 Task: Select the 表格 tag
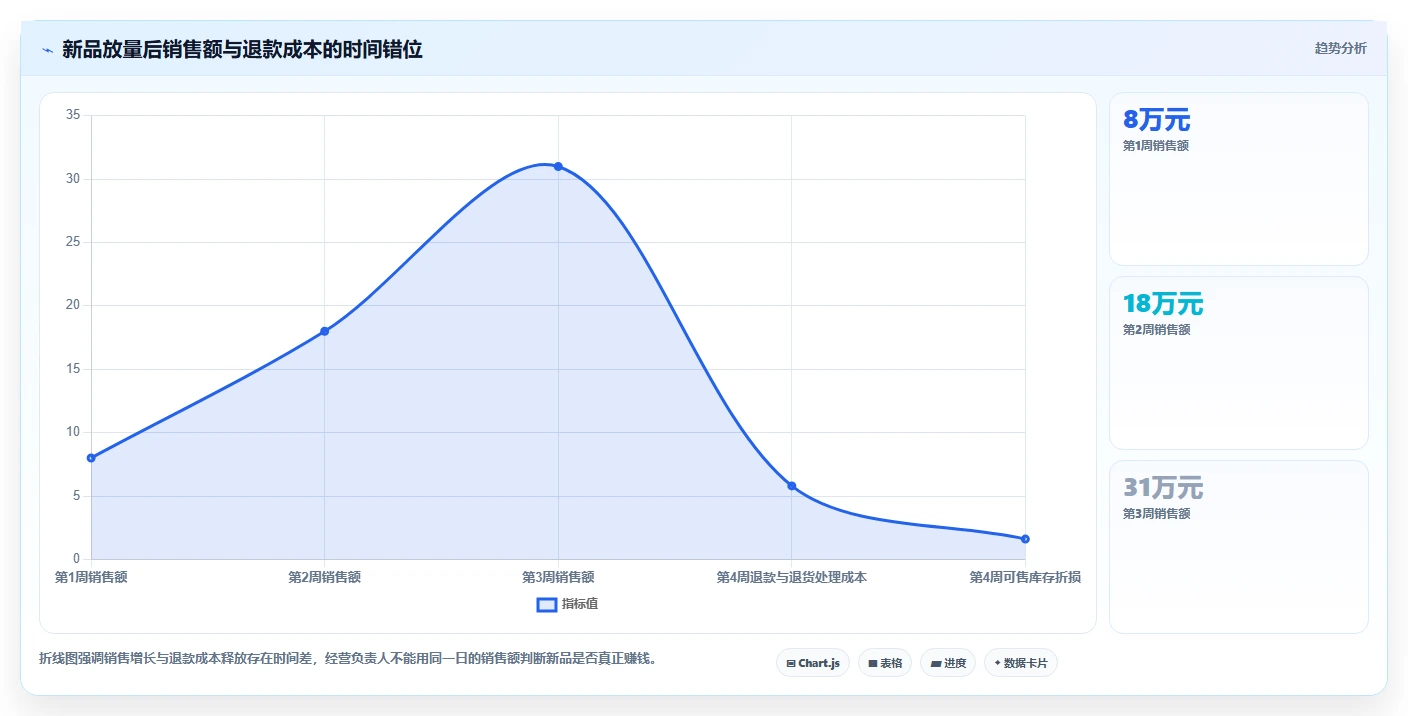tap(885, 663)
